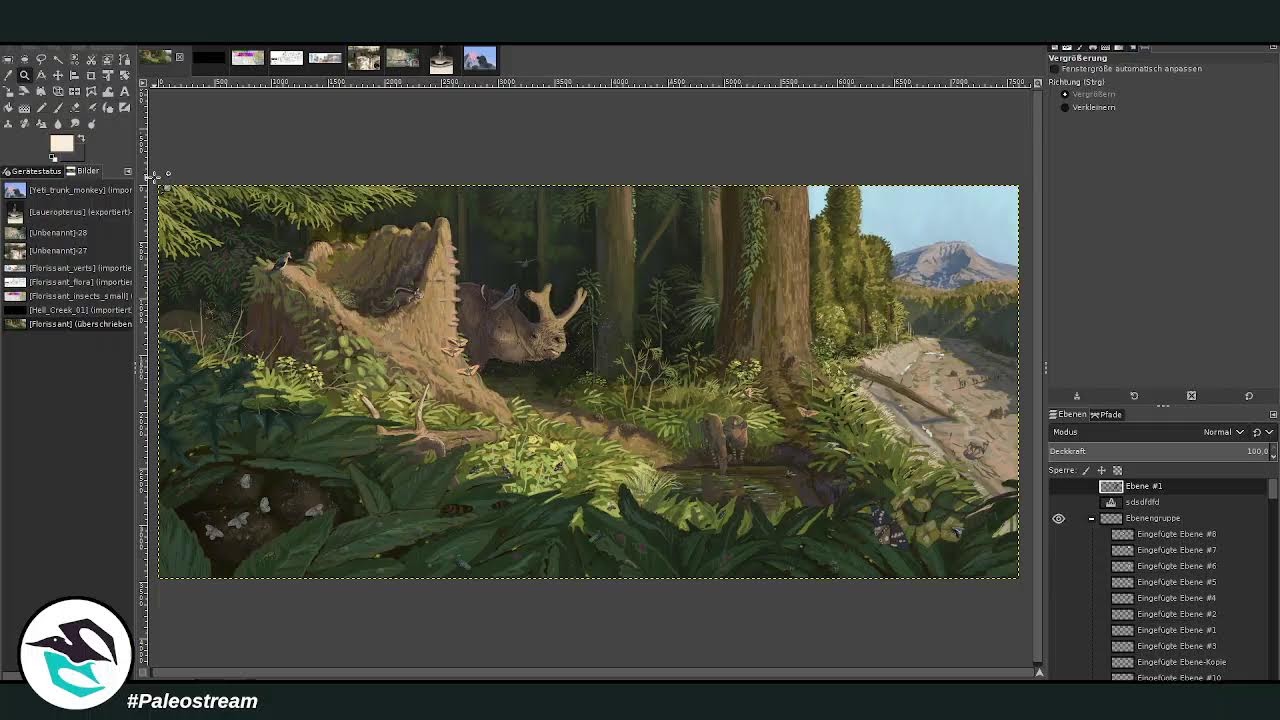
Task: Delete the saved tool preset
Action: point(1191,396)
